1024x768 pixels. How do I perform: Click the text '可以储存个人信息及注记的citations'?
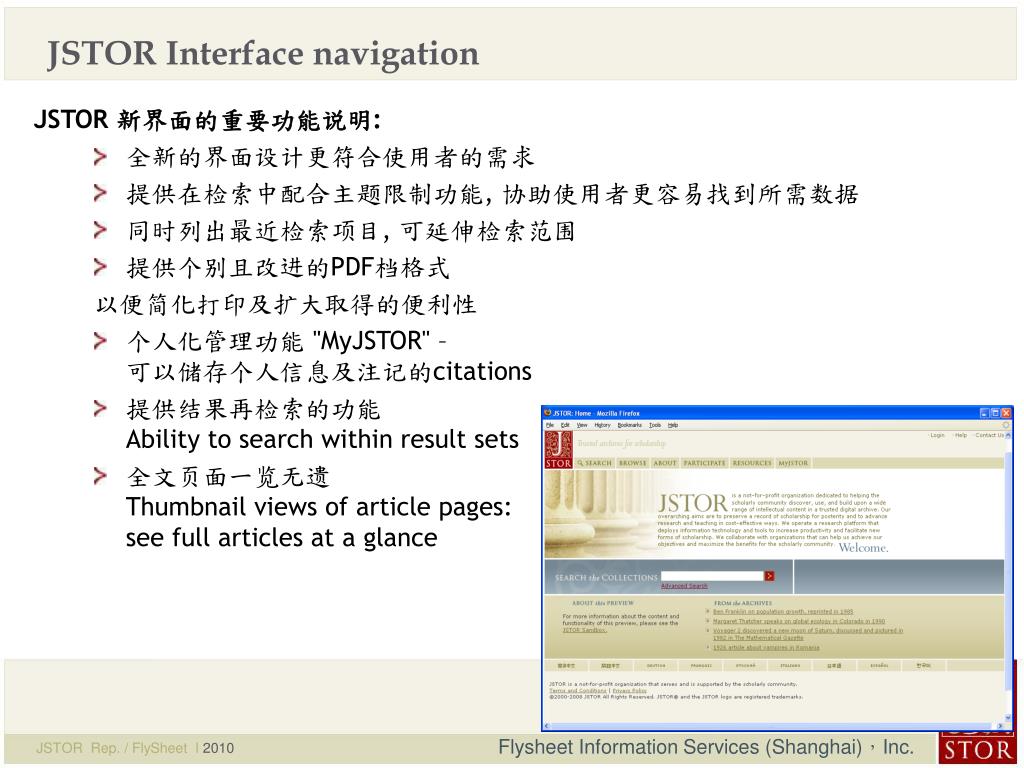pos(330,372)
